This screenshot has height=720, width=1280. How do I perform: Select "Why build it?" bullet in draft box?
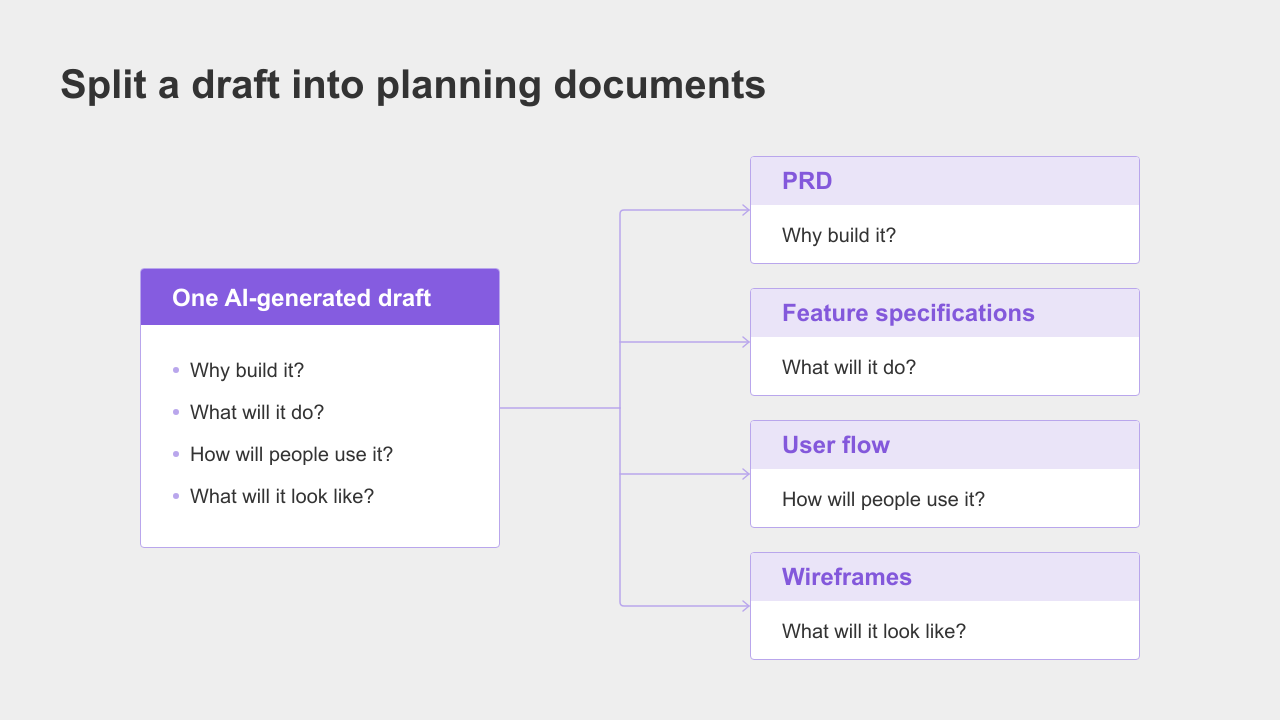[x=247, y=370]
